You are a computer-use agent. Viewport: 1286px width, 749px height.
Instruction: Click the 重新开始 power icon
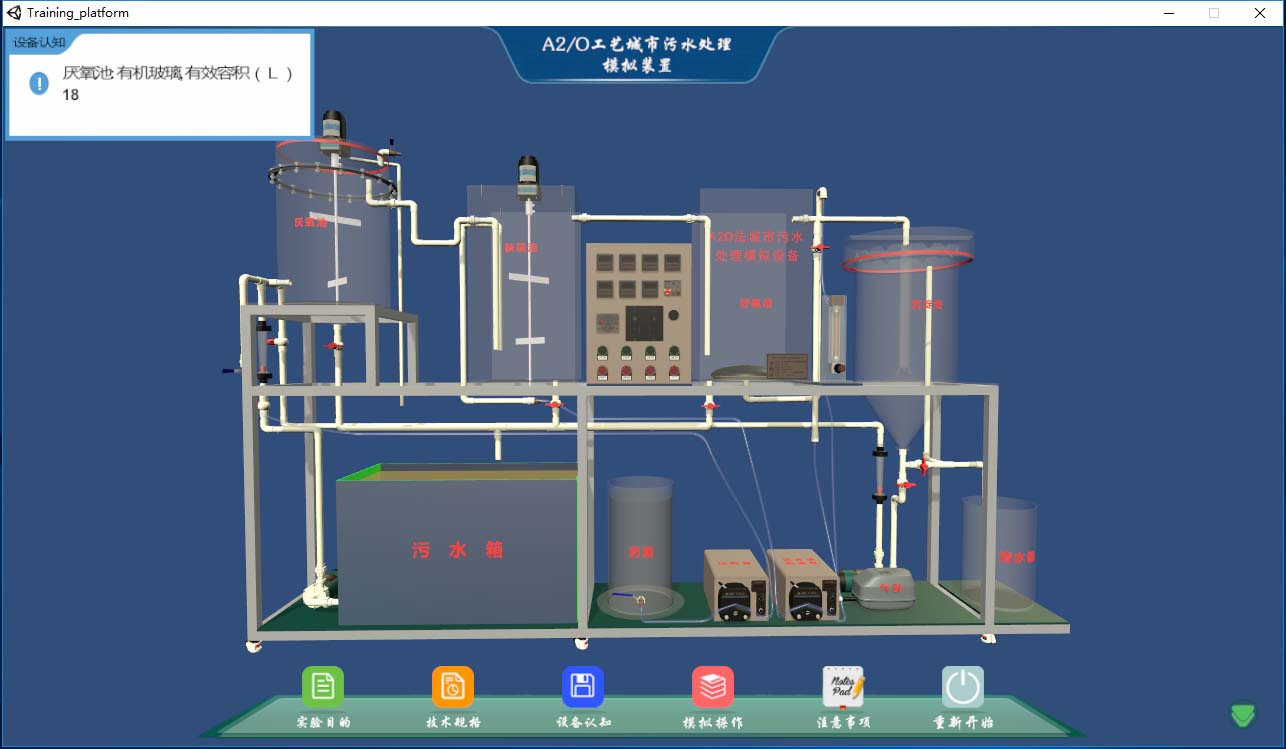coord(963,687)
